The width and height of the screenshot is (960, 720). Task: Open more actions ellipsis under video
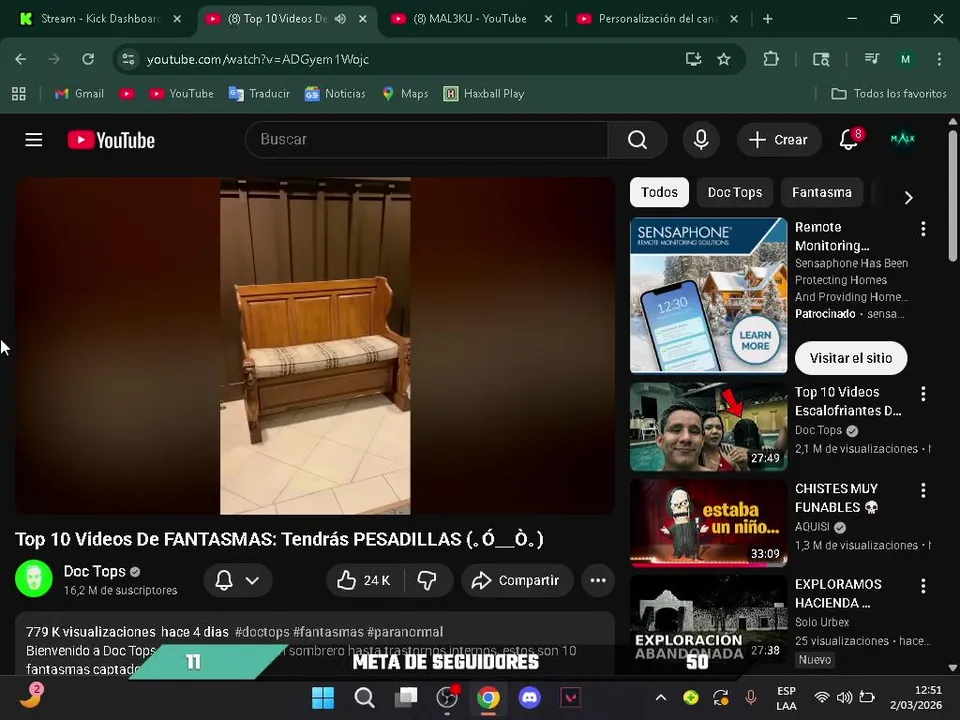pyautogui.click(x=598, y=580)
